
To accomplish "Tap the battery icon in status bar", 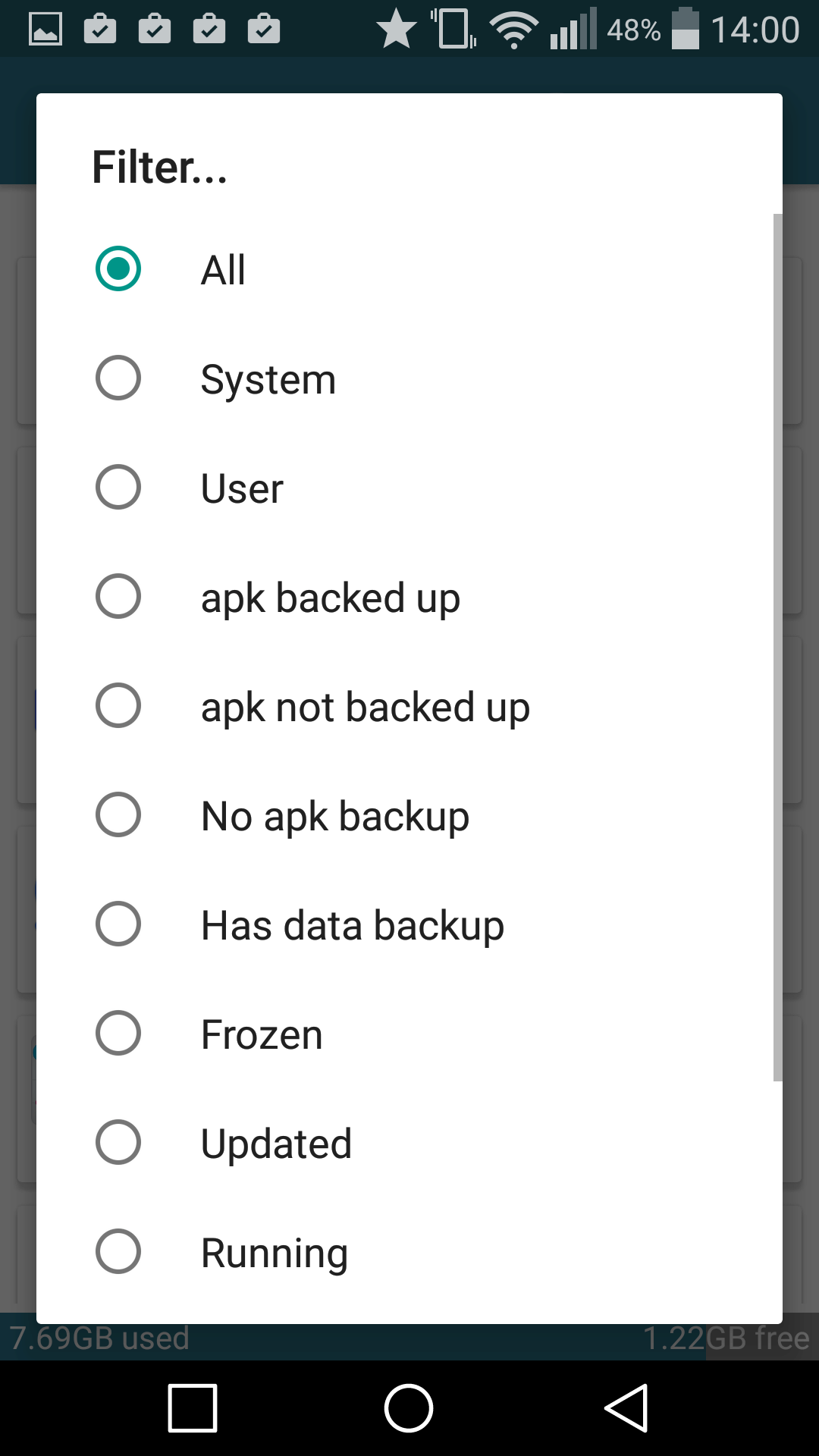I will tap(685, 30).
